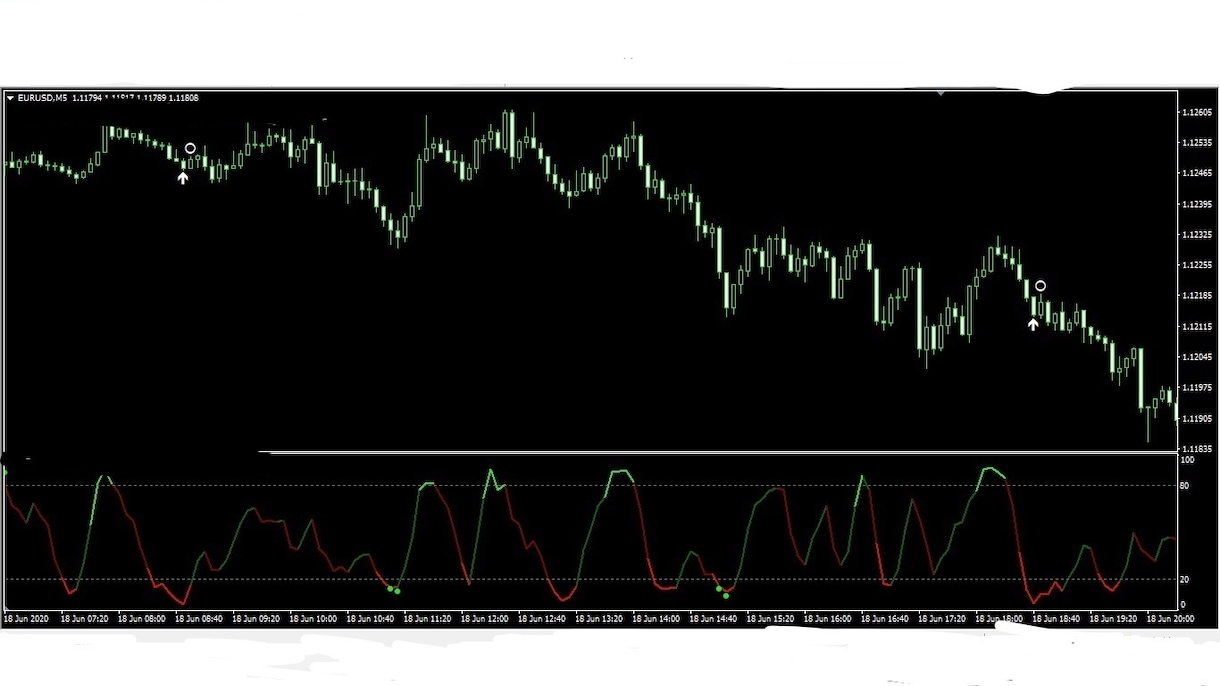Click the green signal dots near 14:40
This screenshot has height=686, width=1220.
[722, 592]
